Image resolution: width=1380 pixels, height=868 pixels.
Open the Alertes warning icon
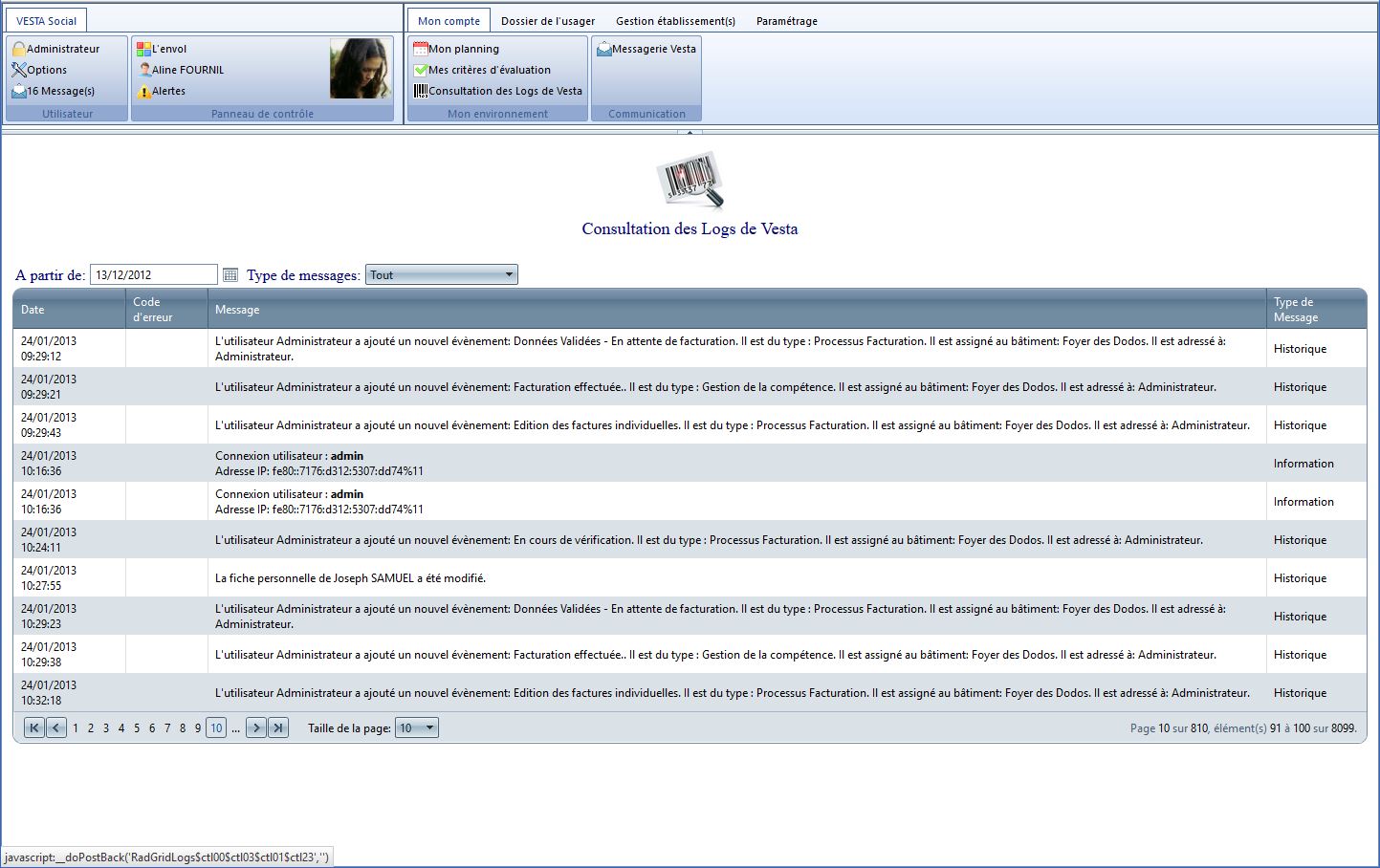coord(144,92)
